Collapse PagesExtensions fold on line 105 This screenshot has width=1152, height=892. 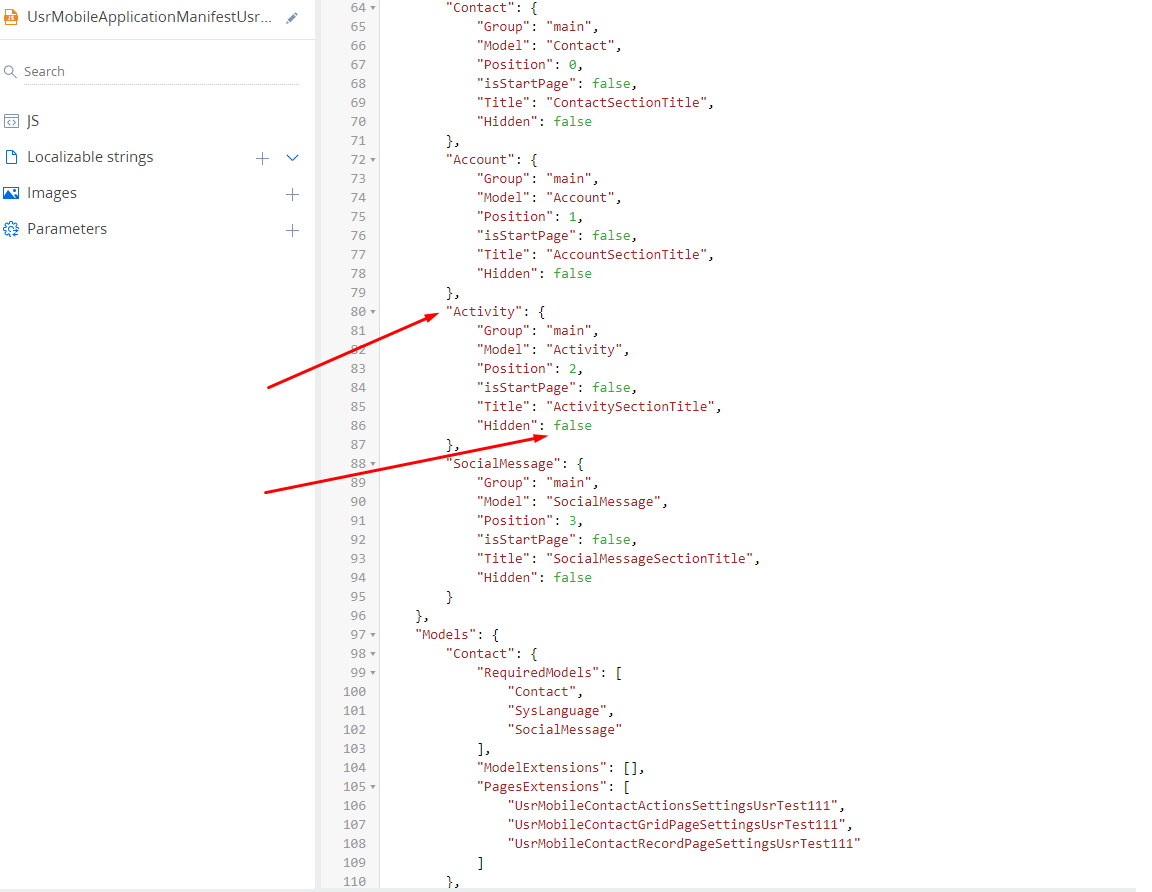click(373, 786)
